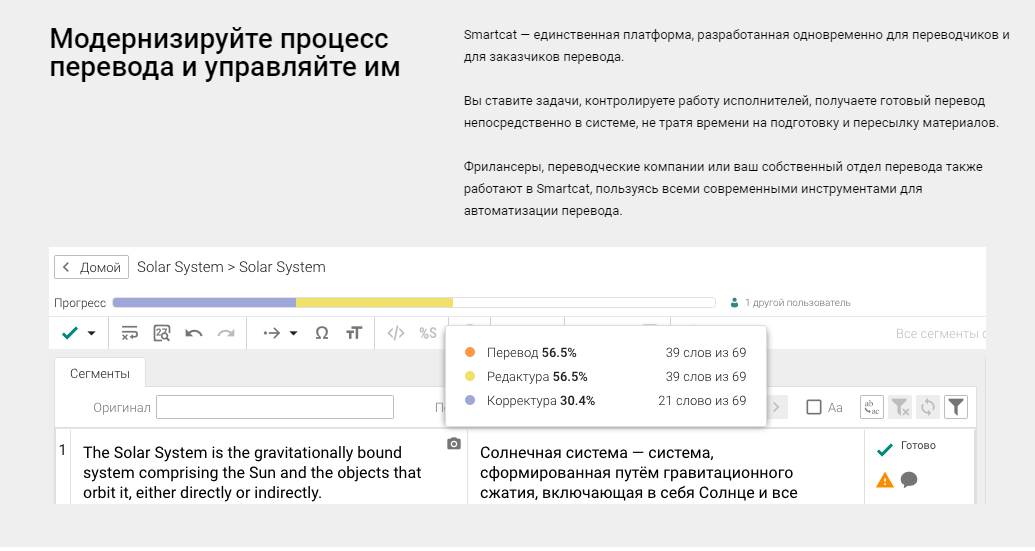Open the Сегменты tab

(x=100, y=373)
